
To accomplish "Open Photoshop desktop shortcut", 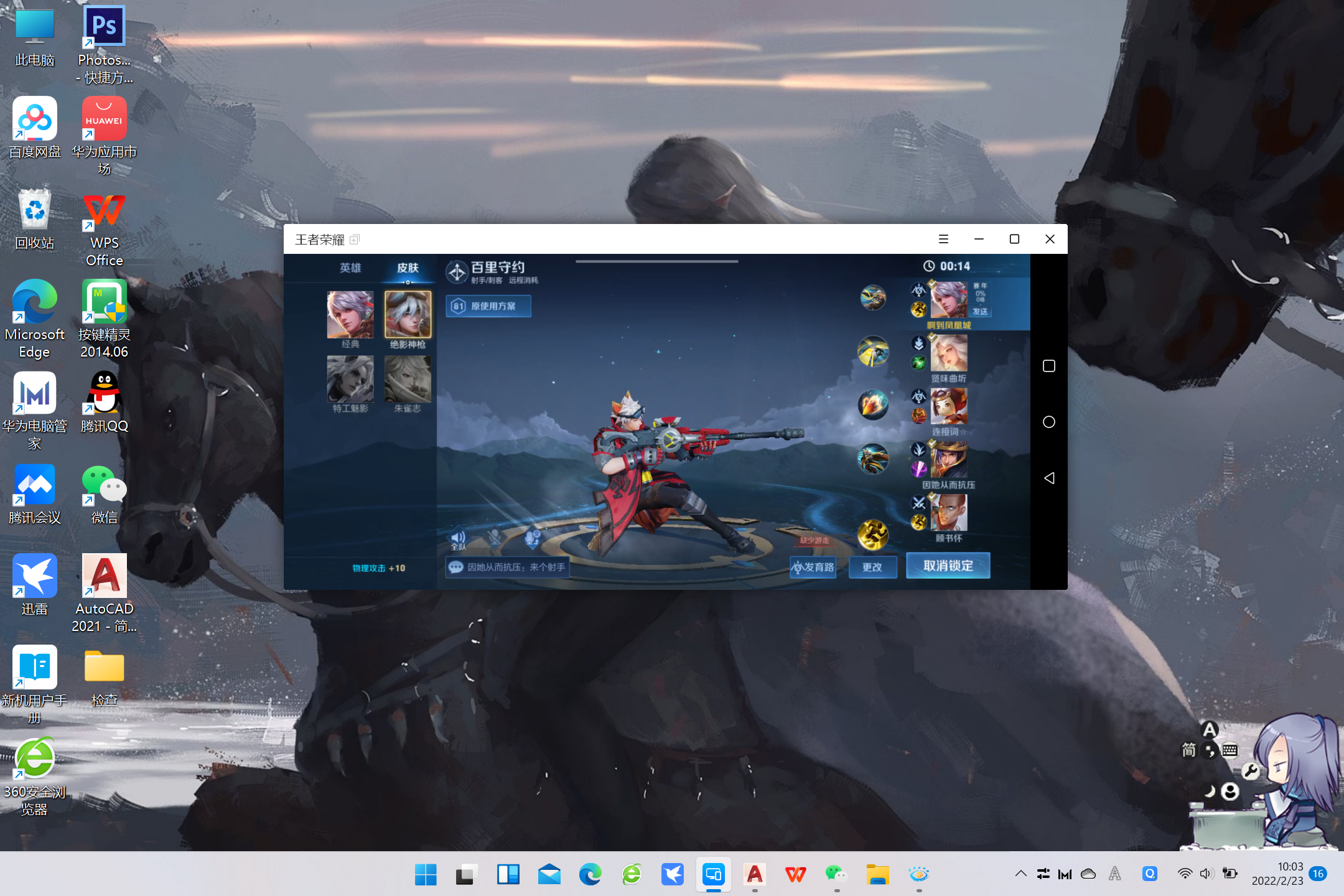I will [x=104, y=45].
